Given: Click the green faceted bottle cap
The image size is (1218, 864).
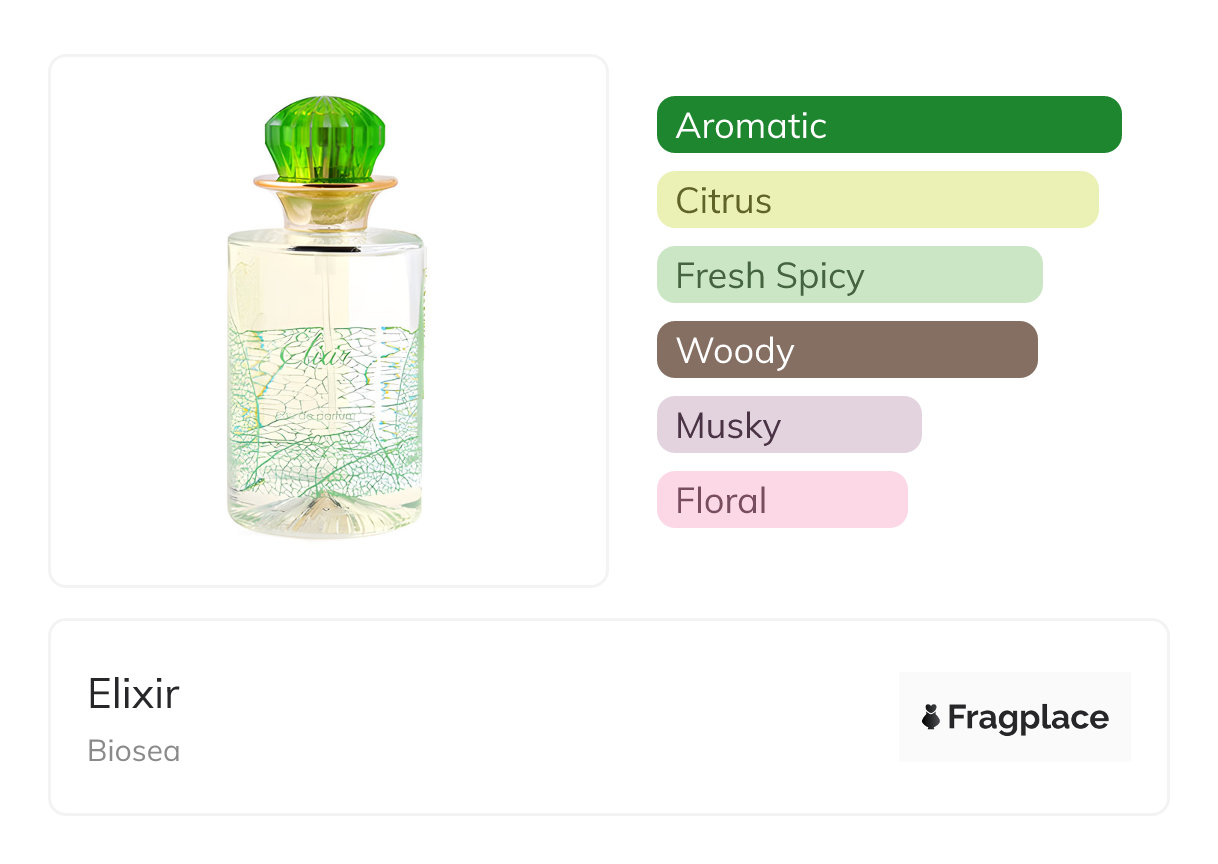Looking at the screenshot, I should (x=325, y=140).
